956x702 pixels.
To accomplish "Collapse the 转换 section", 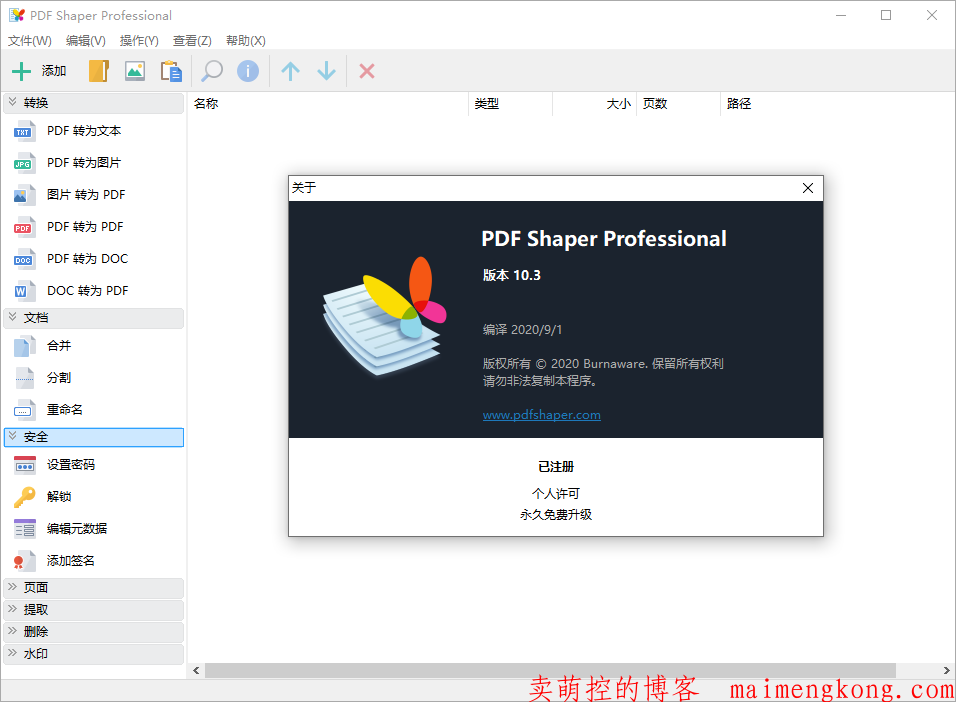I will (x=94, y=103).
